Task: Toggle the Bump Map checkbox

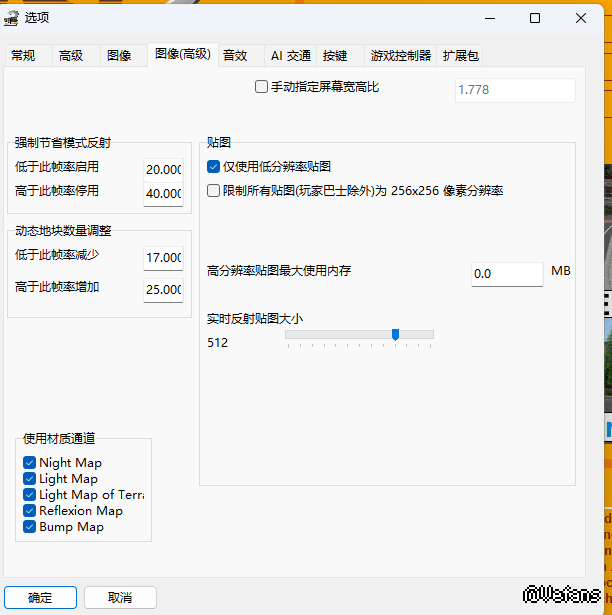Action: 29,527
